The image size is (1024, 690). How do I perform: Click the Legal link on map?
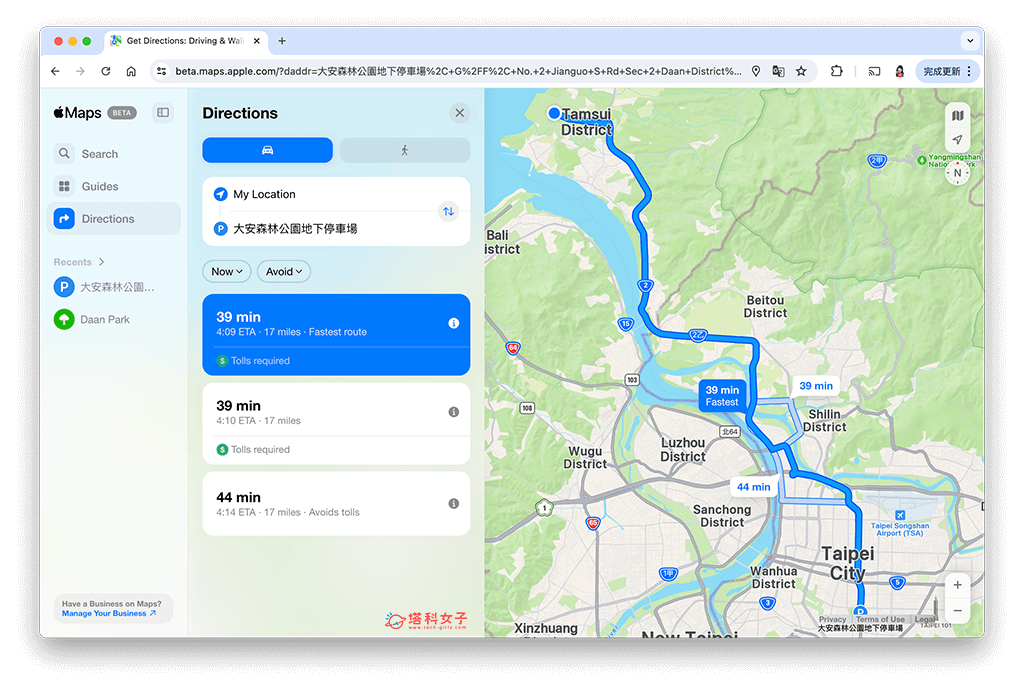925,619
